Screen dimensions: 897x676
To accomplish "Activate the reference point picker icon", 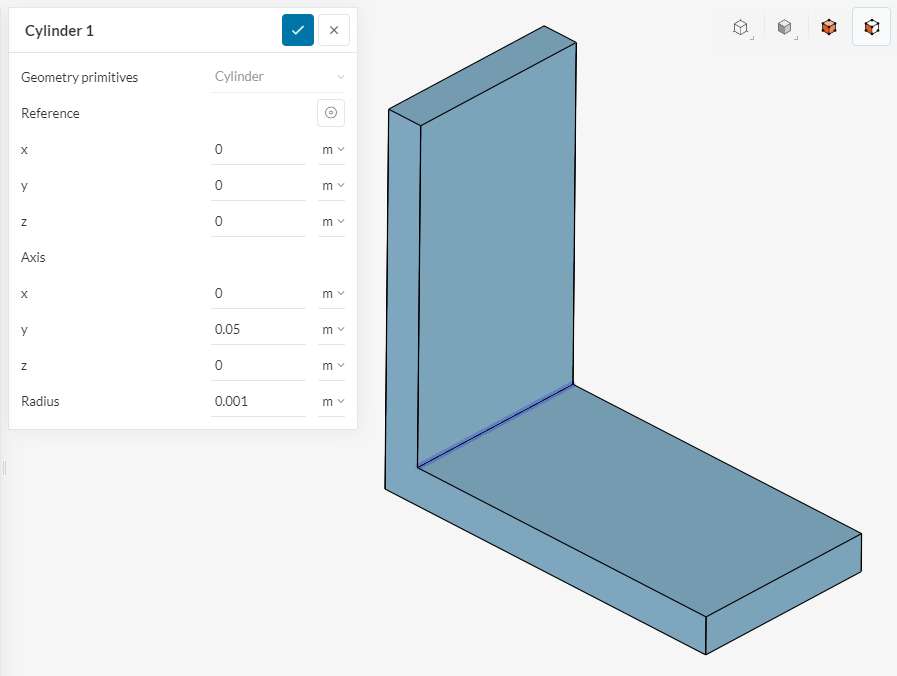I will point(331,113).
